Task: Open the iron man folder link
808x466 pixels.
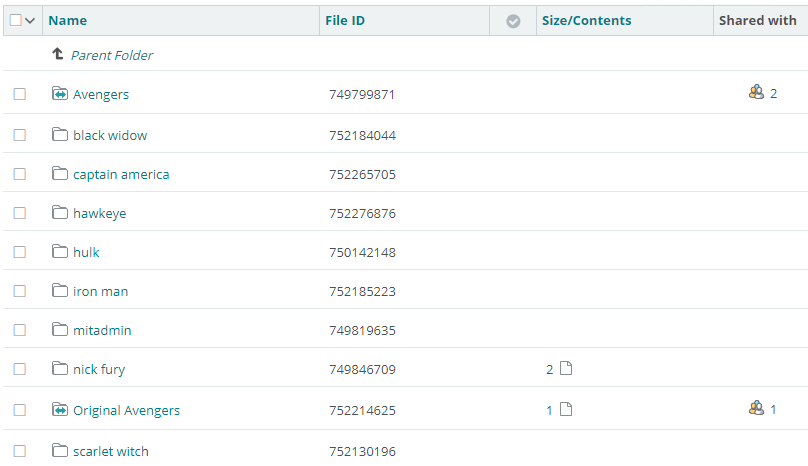Action: click(100, 291)
